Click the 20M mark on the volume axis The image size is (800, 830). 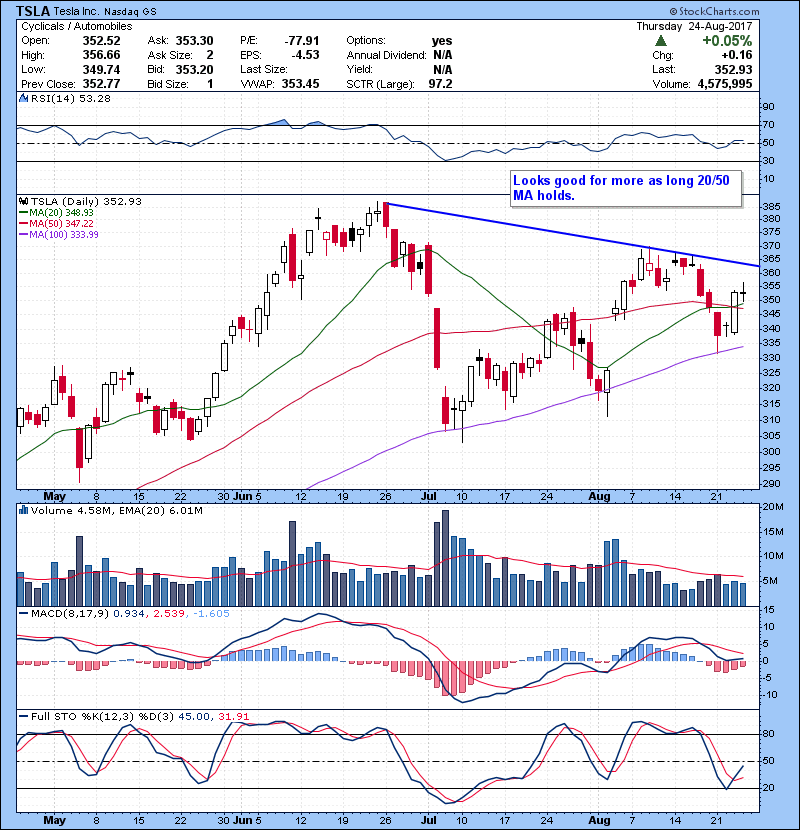point(773,507)
